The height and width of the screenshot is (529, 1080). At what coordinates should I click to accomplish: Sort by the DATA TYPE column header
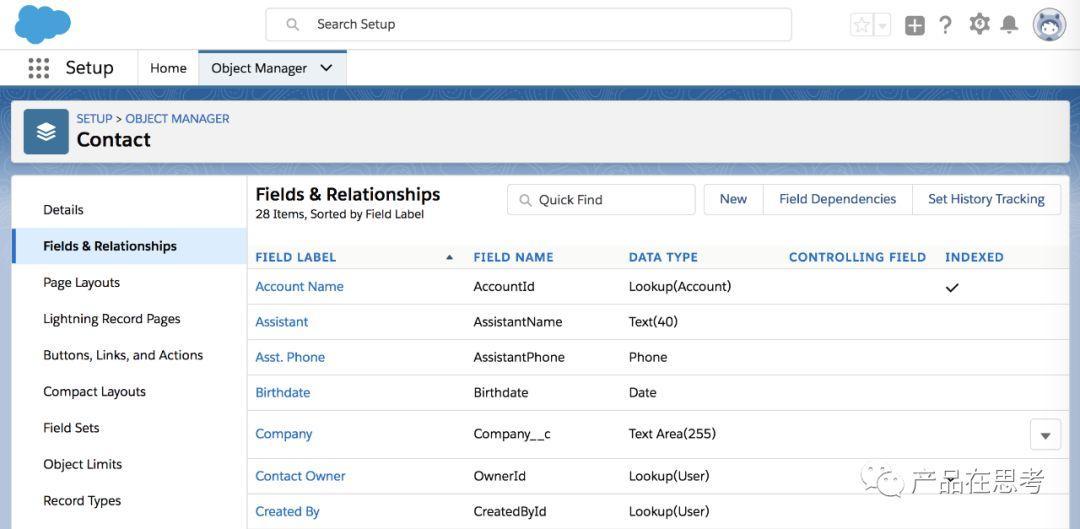663,258
